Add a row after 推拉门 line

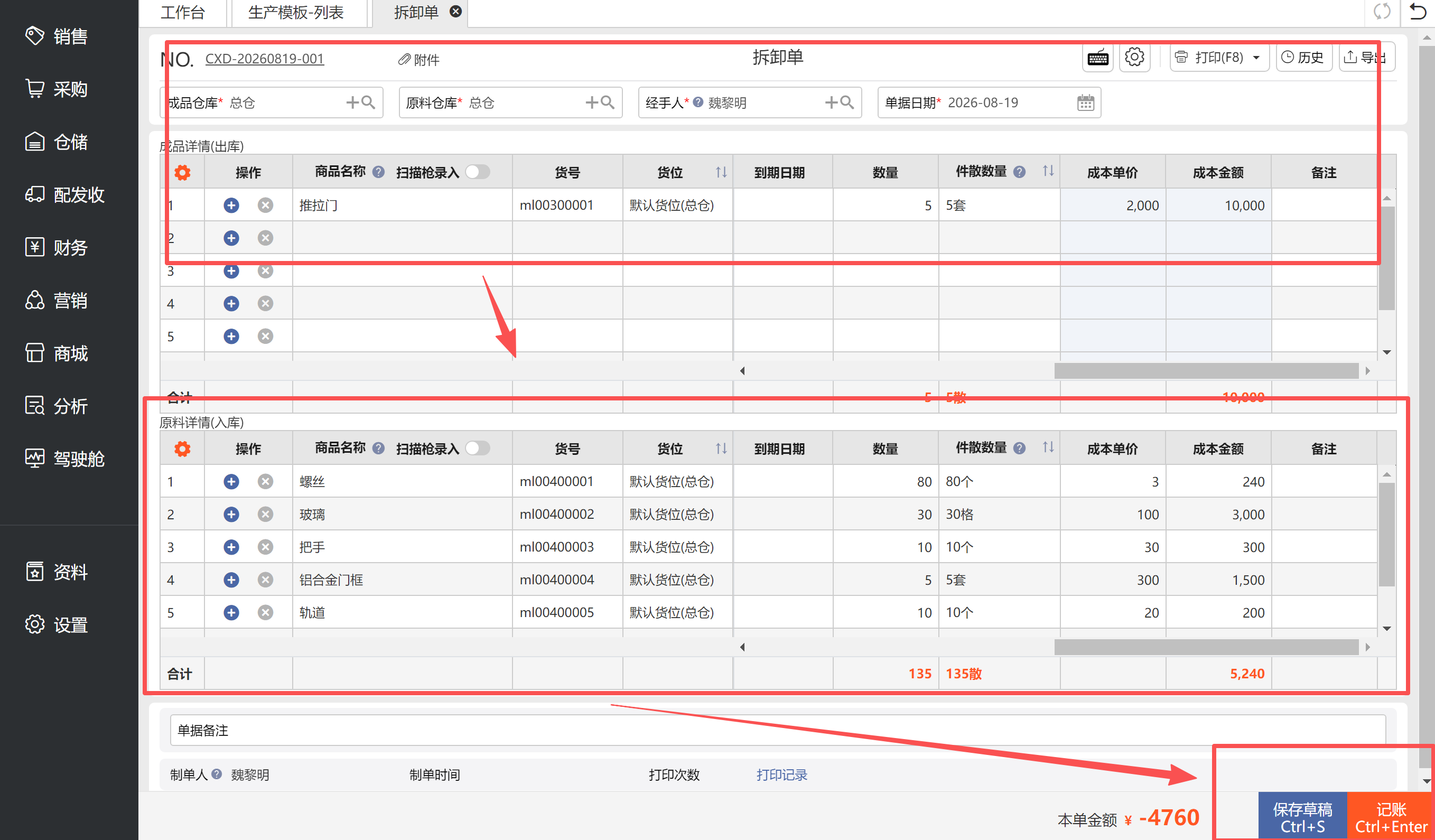[x=231, y=205]
